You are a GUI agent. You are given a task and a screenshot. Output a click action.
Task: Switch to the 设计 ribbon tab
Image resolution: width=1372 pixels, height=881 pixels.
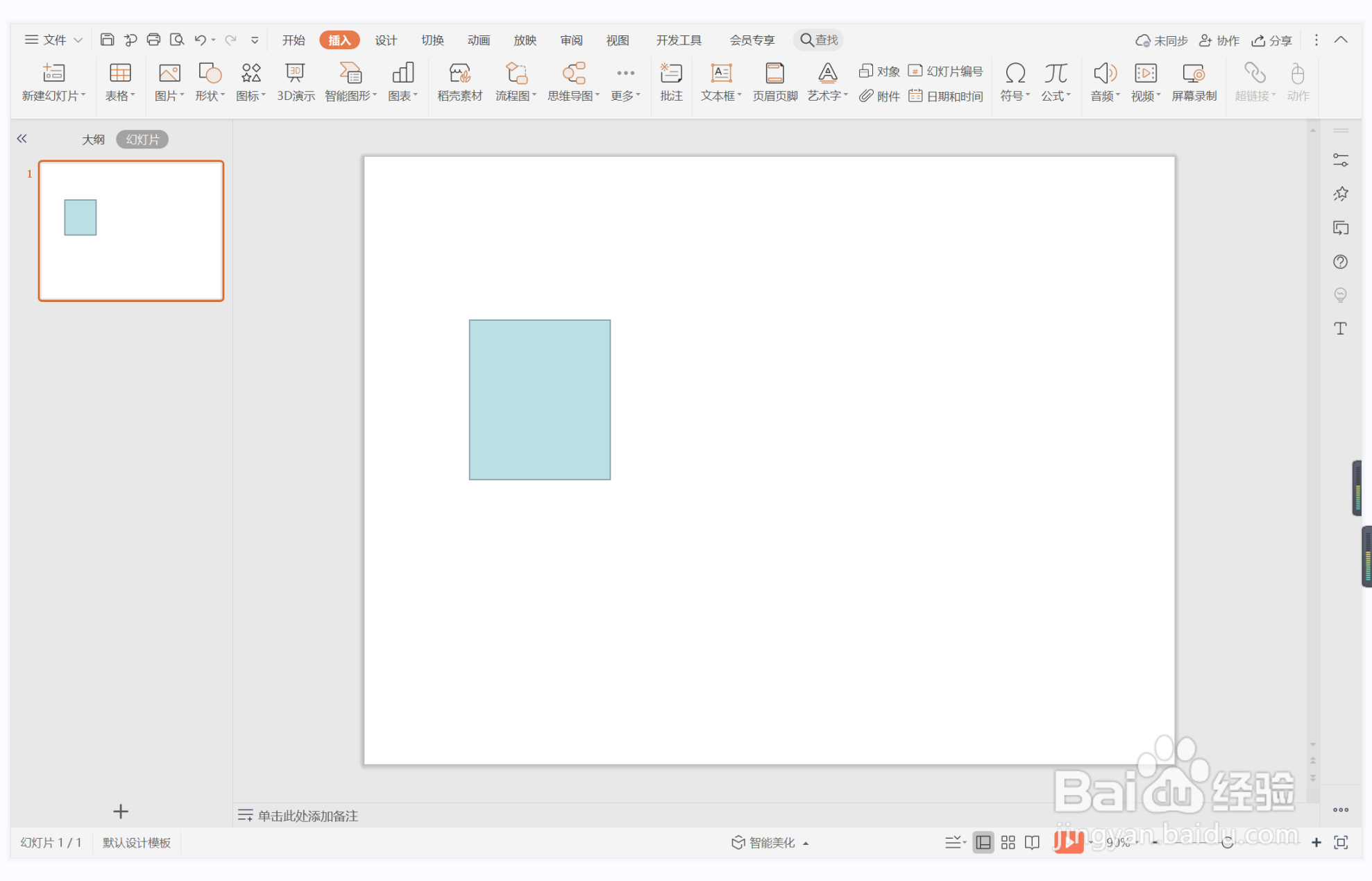tap(385, 40)
